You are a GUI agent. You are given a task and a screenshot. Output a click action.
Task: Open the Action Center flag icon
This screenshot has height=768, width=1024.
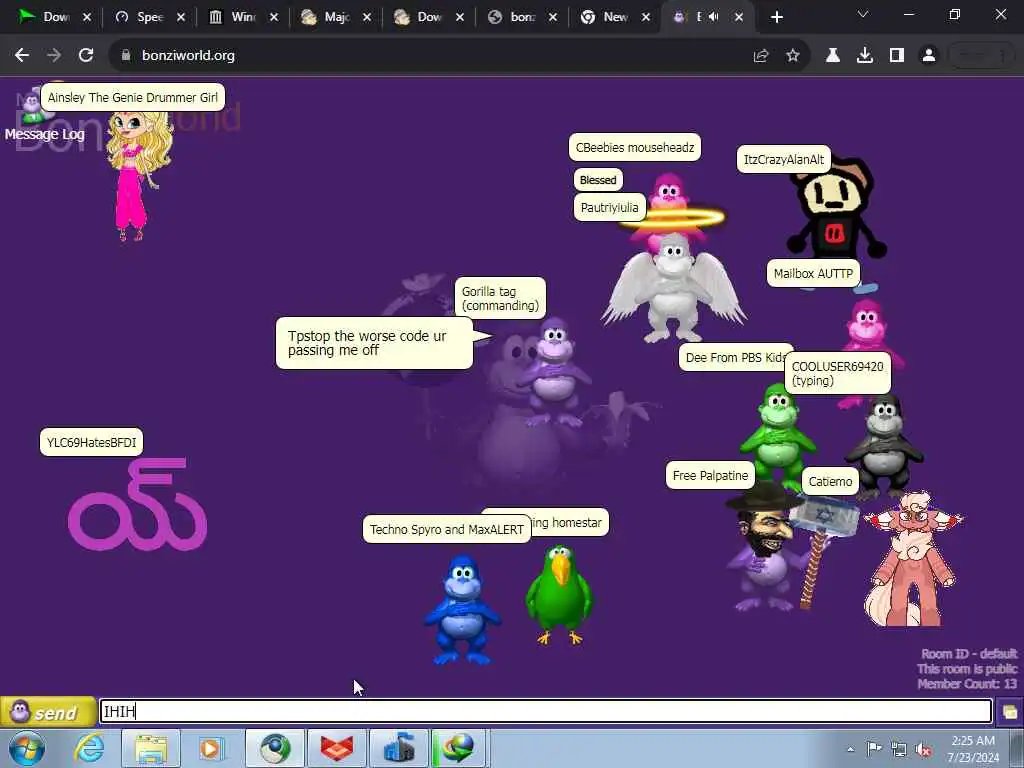[x=874, y=748]
